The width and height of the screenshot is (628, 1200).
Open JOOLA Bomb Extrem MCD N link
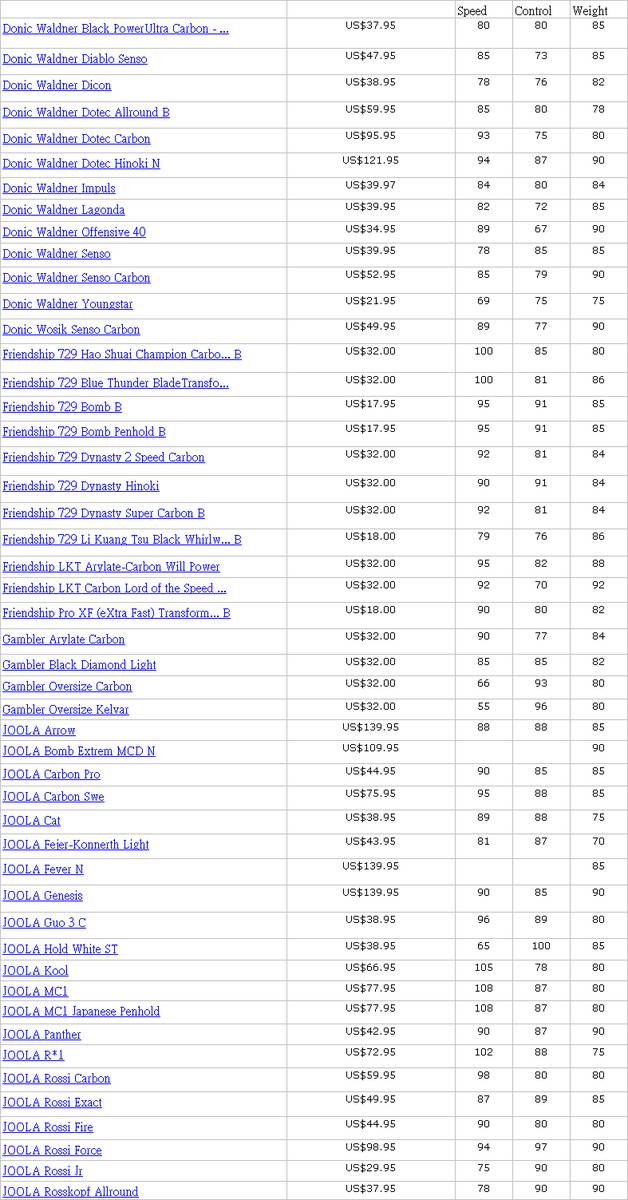point(79,751)
